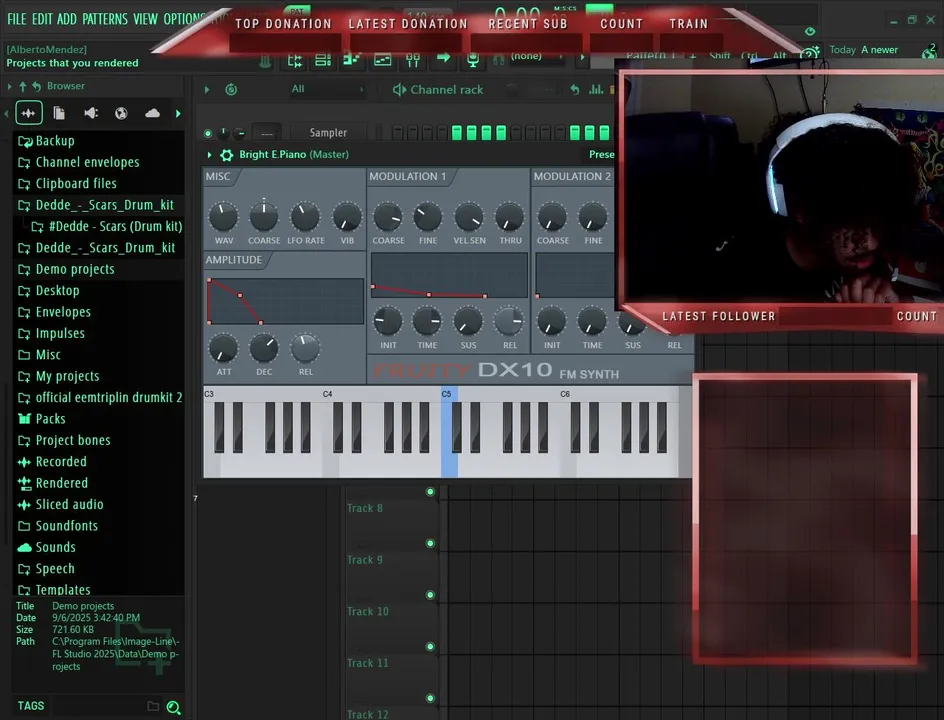Click the Sampler channel button
The image size is (944, 720).
[x=328, y=132]
